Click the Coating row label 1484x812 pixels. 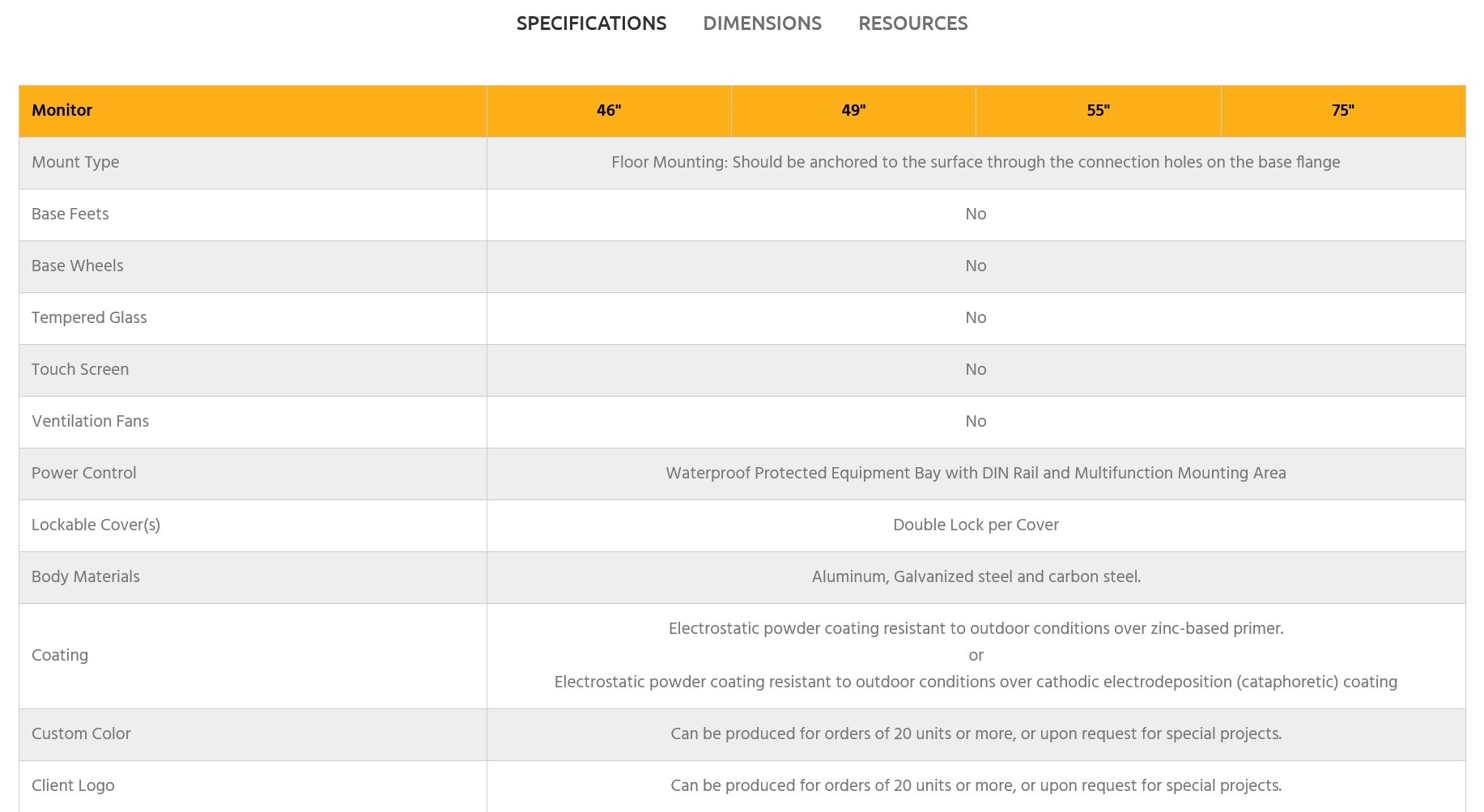[60, 656]
